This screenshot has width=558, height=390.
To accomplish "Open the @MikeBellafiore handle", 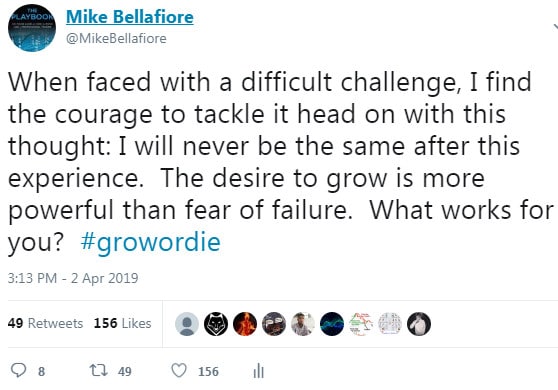I will pos(116,38).
